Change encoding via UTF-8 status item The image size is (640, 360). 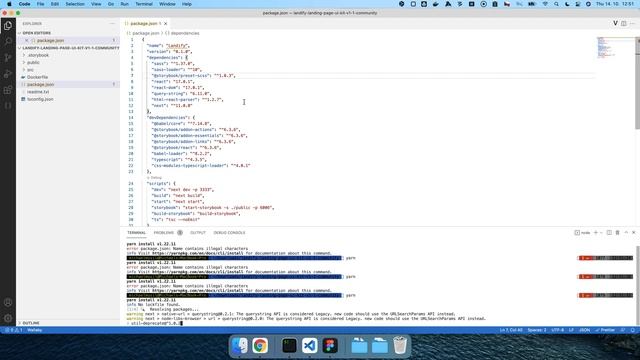point(558,330)
